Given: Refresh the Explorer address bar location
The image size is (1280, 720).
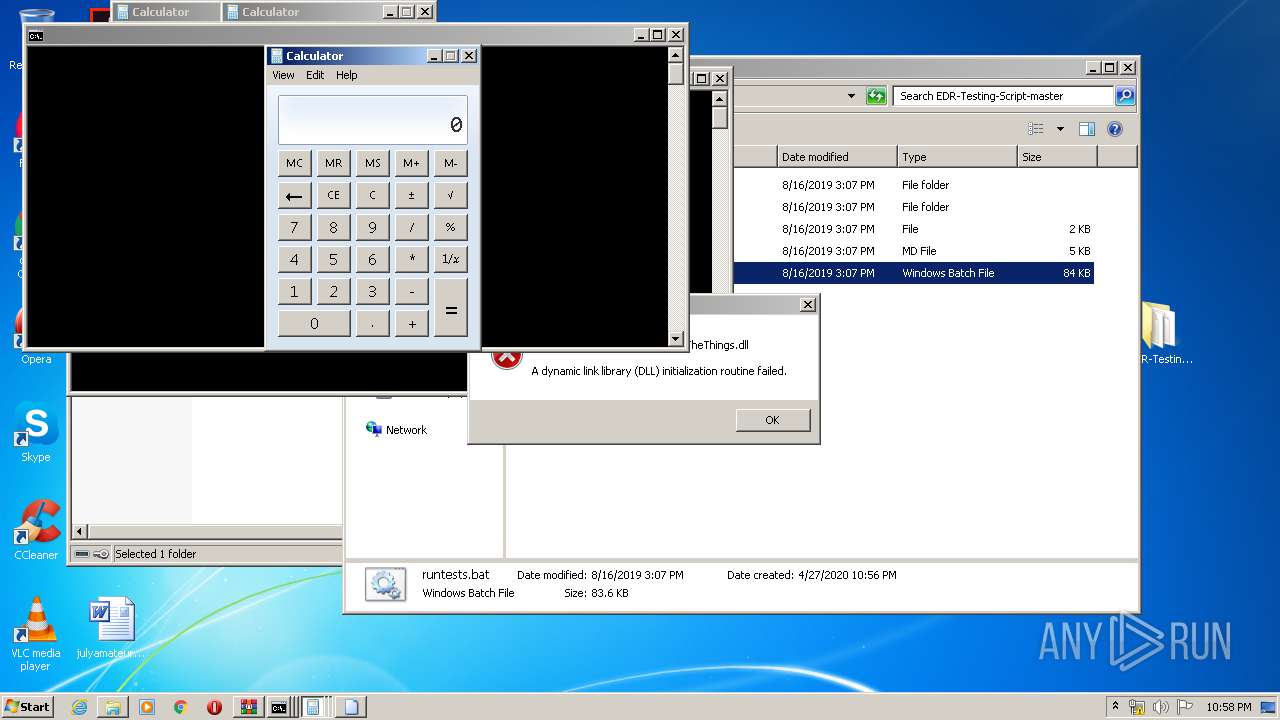Looking at the screenshot, I should (x=876, y=96).
